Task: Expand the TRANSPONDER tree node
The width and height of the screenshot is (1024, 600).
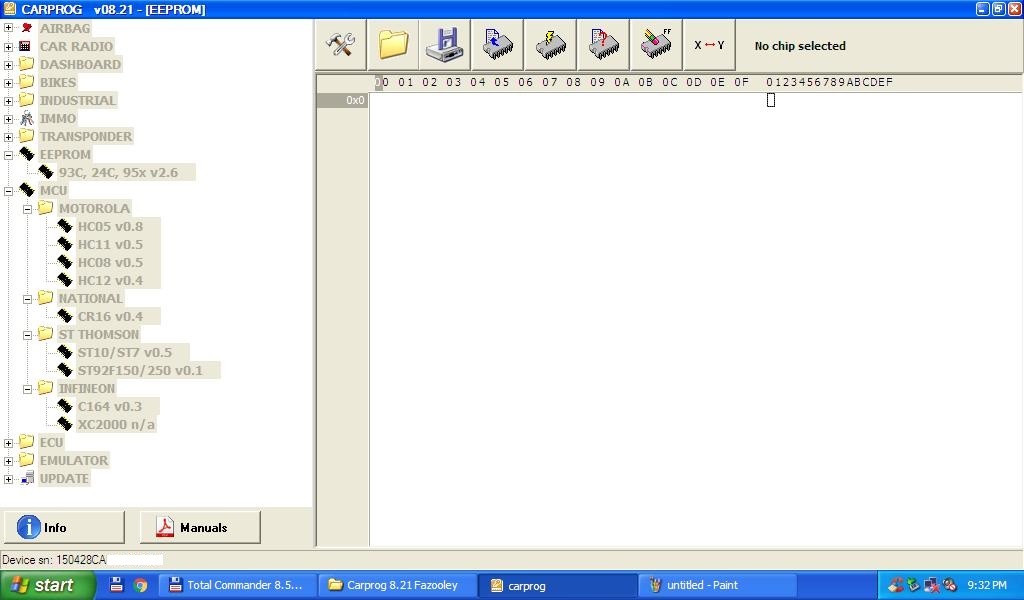Action: click(8, 137)
